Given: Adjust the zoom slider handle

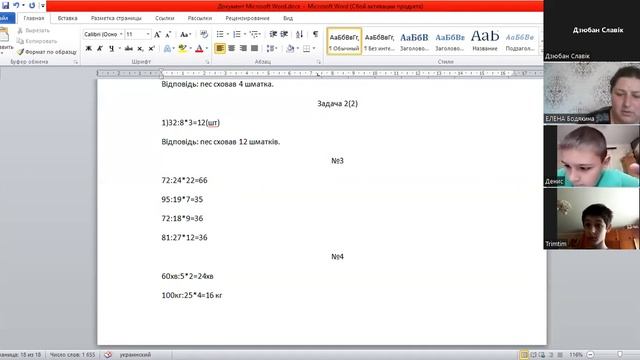Looking at the screenshot, I should click(620, 355).
